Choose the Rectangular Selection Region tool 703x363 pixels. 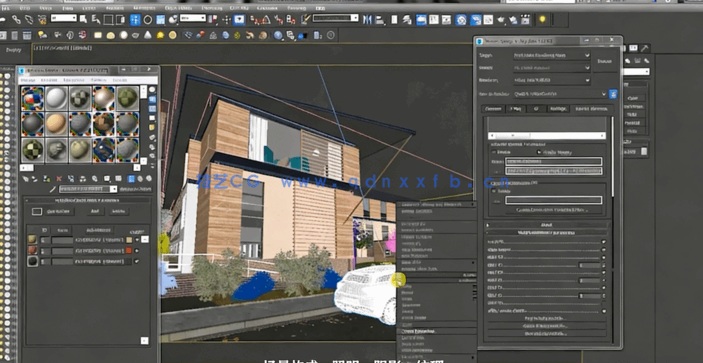[108, 19]
